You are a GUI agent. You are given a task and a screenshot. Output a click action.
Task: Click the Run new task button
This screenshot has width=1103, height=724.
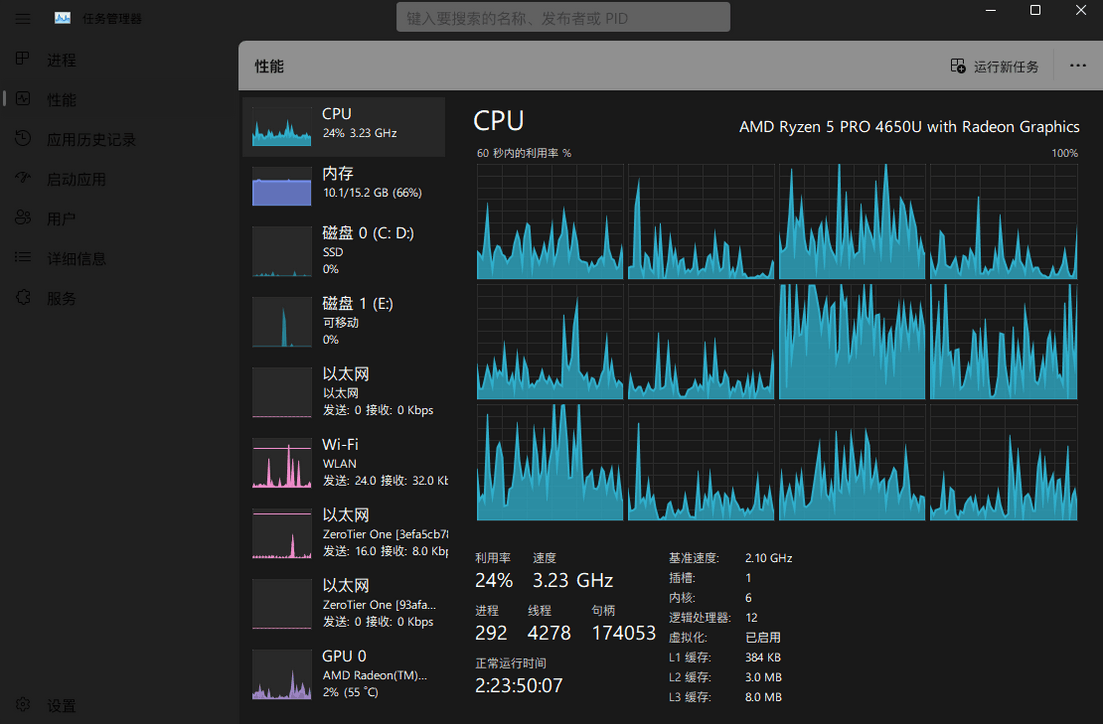994,66
